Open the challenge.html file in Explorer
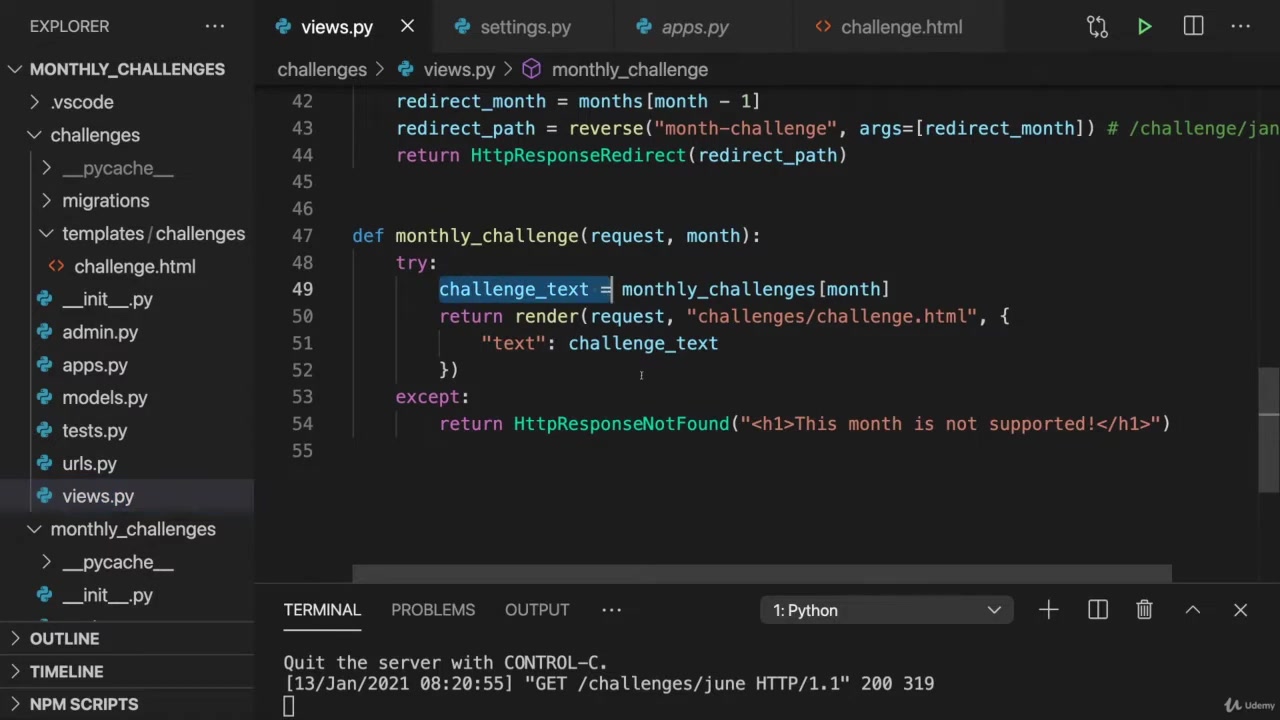Viewport: 1280px width, 720px height. click(134, 267)
